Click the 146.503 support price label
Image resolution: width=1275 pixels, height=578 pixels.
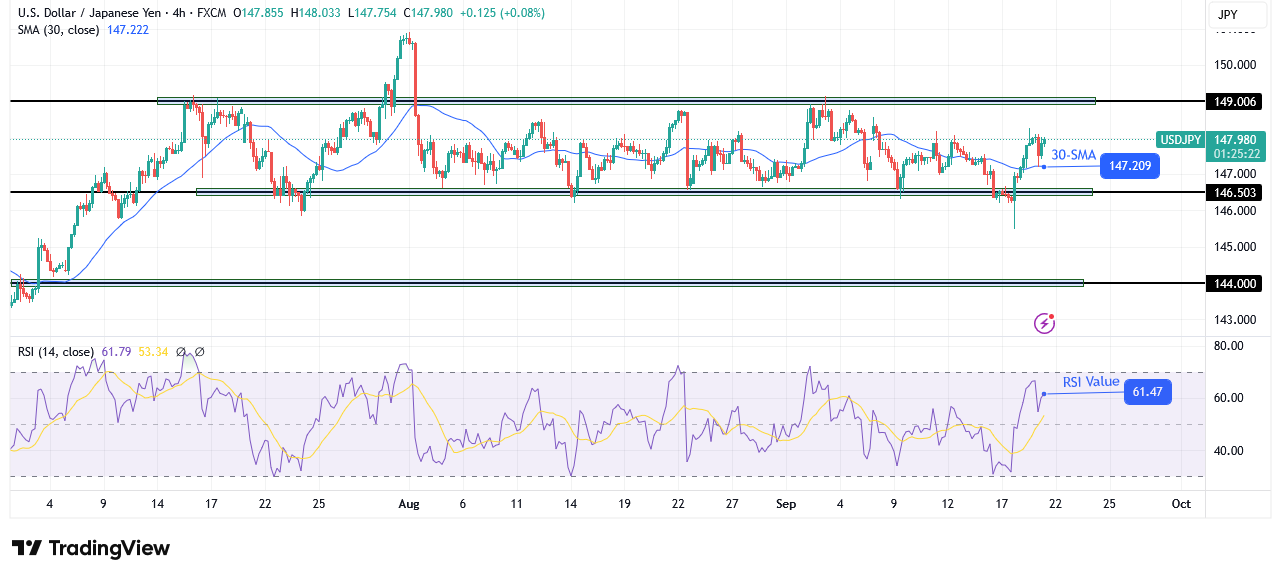click(1233, 192)
